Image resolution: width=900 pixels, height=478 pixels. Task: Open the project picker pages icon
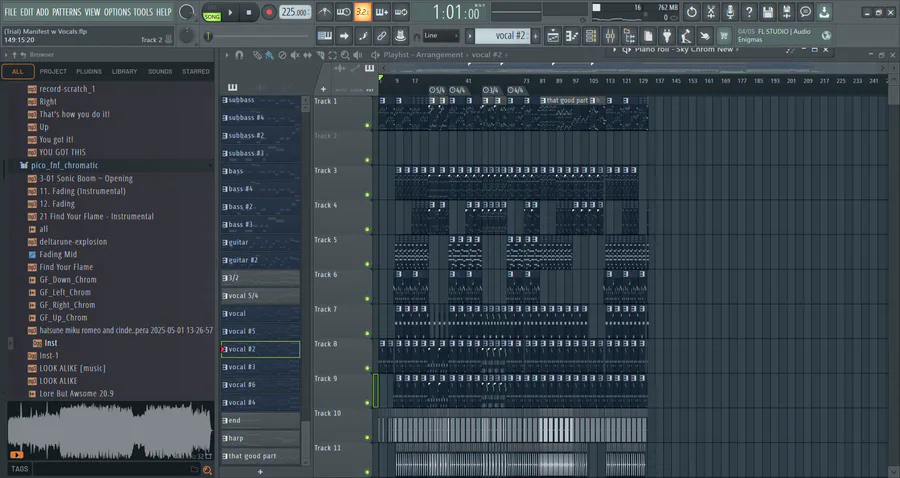click(x=648, y=36)
